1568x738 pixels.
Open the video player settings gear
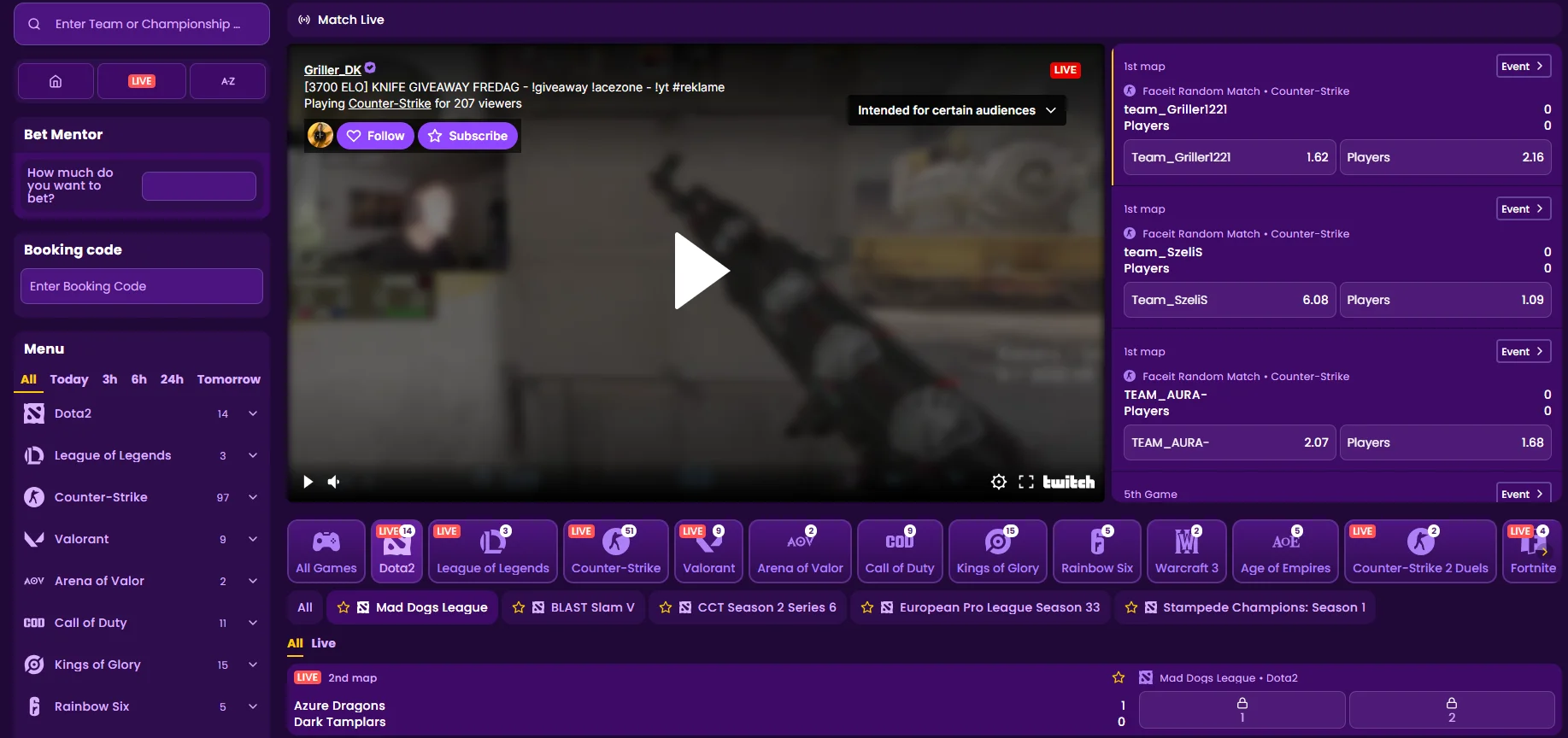pyautogui.click(x=998, y=482)
